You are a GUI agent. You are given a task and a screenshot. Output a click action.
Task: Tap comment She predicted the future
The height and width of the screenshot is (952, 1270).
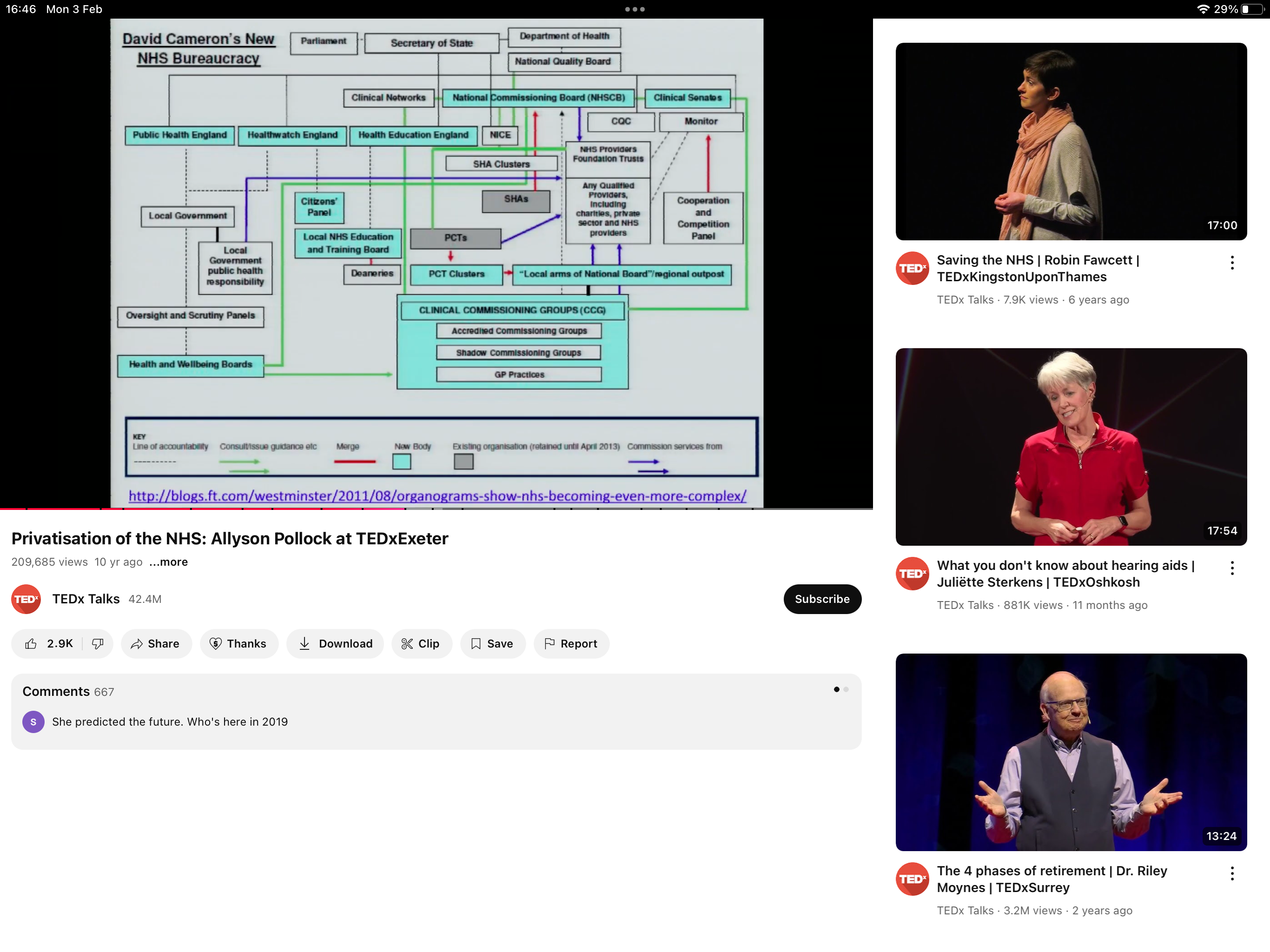point(170,722)
